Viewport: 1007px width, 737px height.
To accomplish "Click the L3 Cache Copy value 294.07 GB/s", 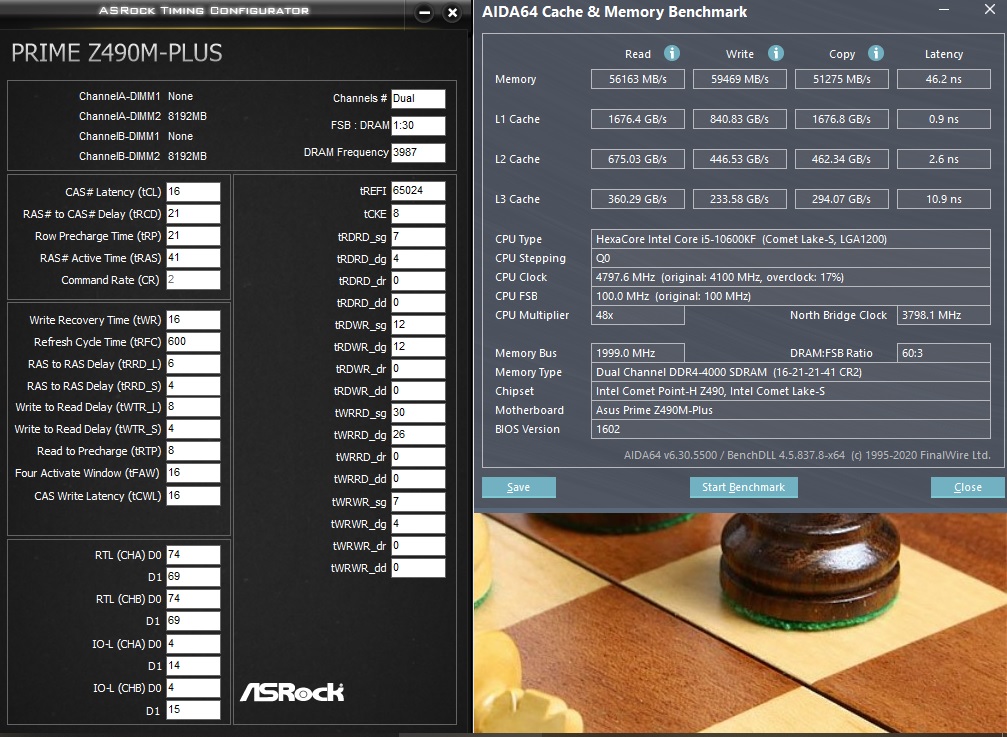I will (x=842, y=199).
